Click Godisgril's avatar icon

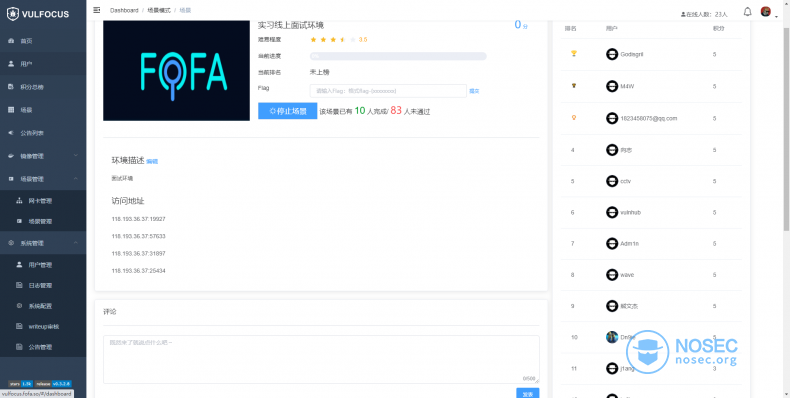click(612, 54)
